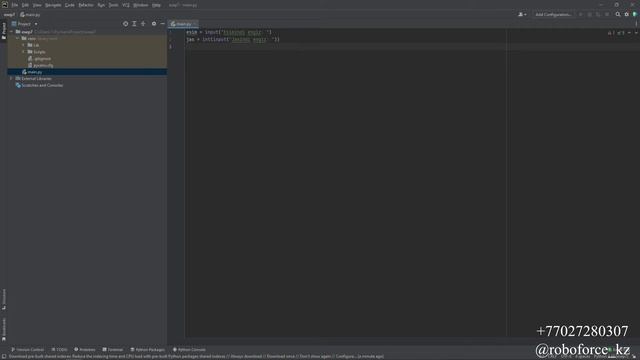Image resolution: width=640 pixels, height=360 pixels.
Task: Click Don't show again link in status bar
Action: [316, 357]
